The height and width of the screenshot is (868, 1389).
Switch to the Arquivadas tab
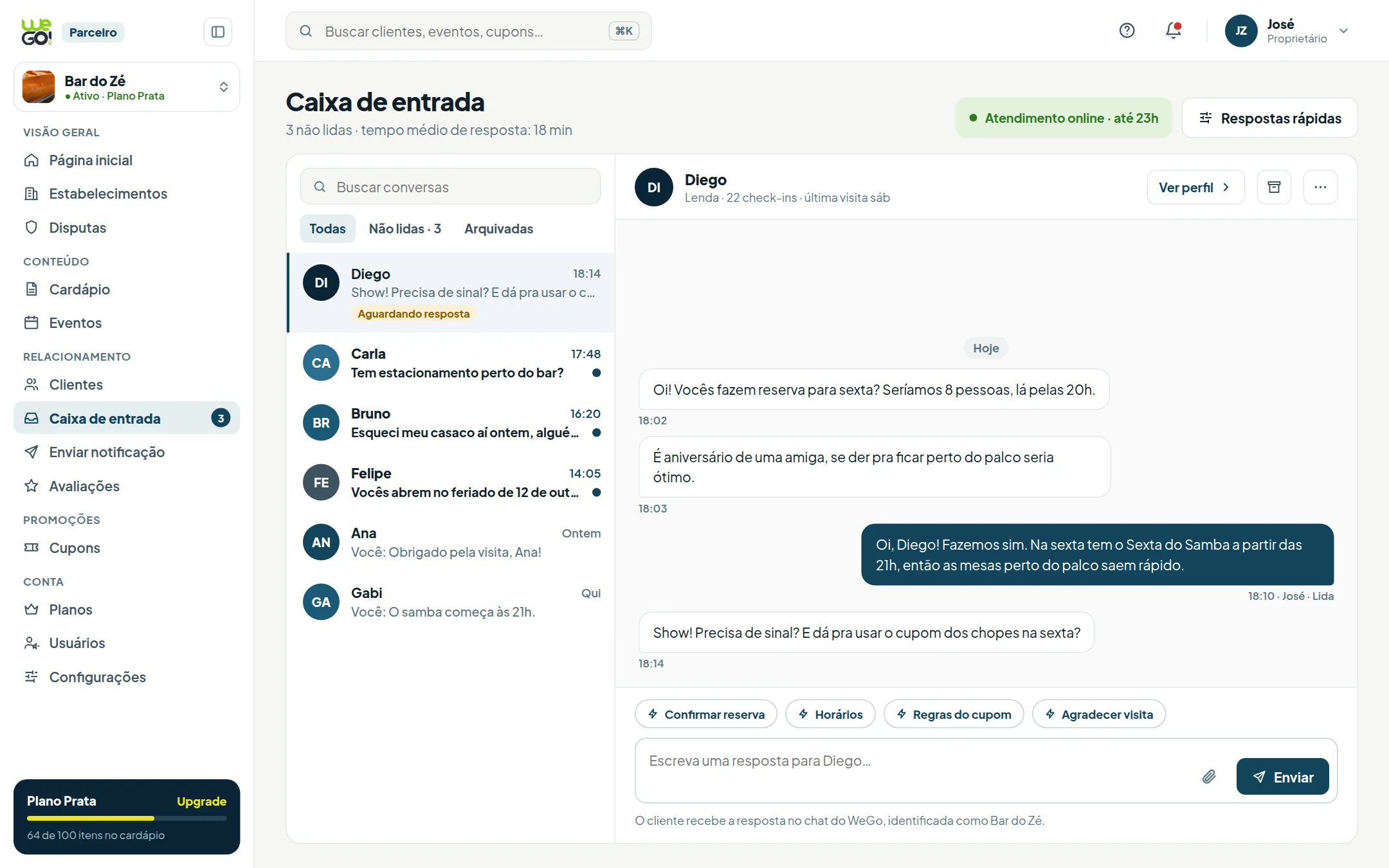(x=498, y=228)
